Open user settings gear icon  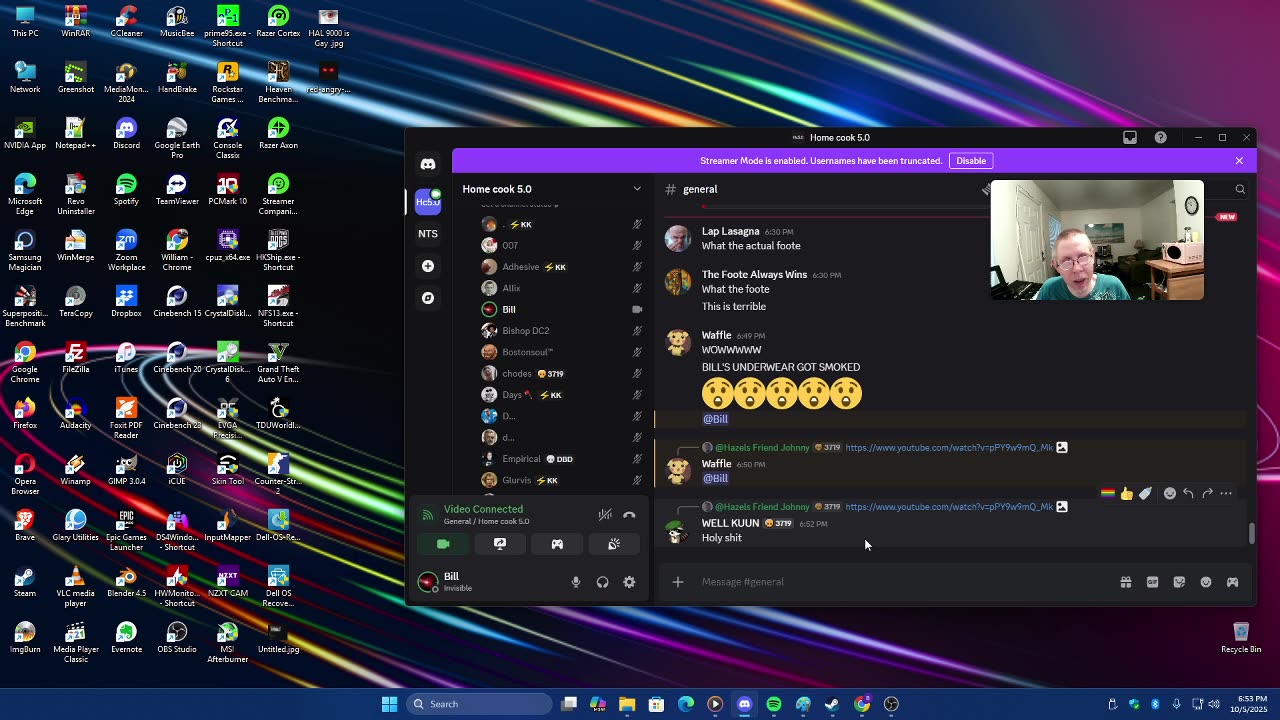(x=629, y=582)
